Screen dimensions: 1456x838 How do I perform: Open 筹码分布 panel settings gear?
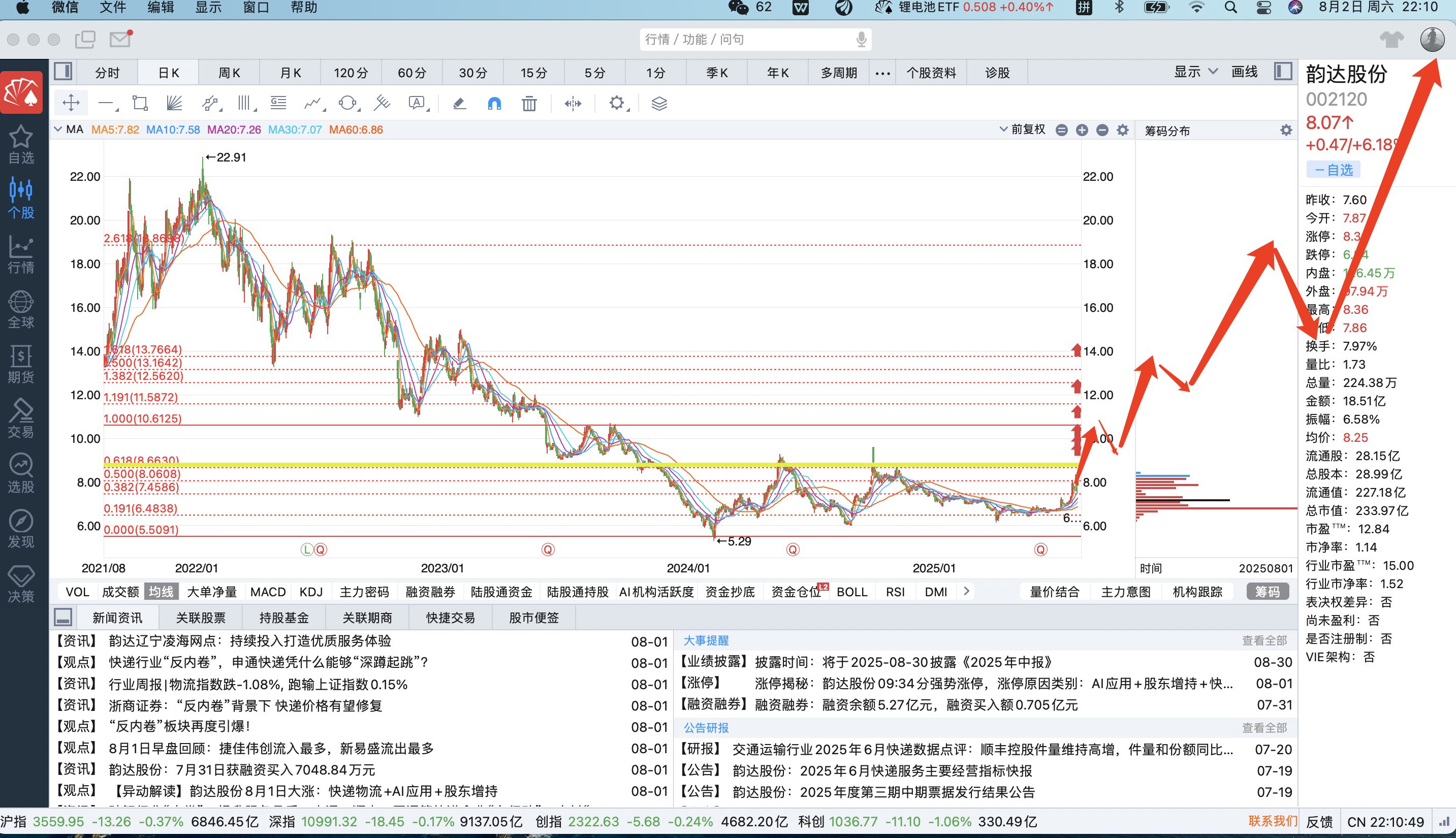click(x=1286, y=131)
